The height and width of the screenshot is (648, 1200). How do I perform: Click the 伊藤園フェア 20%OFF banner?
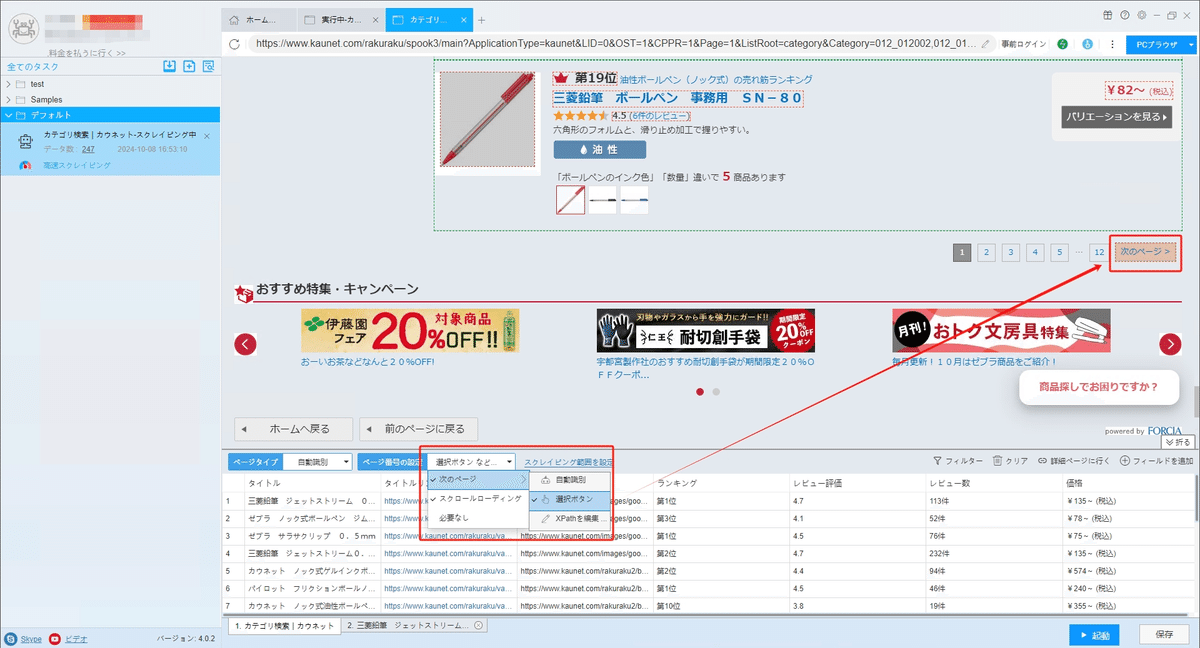click(410, 330)
